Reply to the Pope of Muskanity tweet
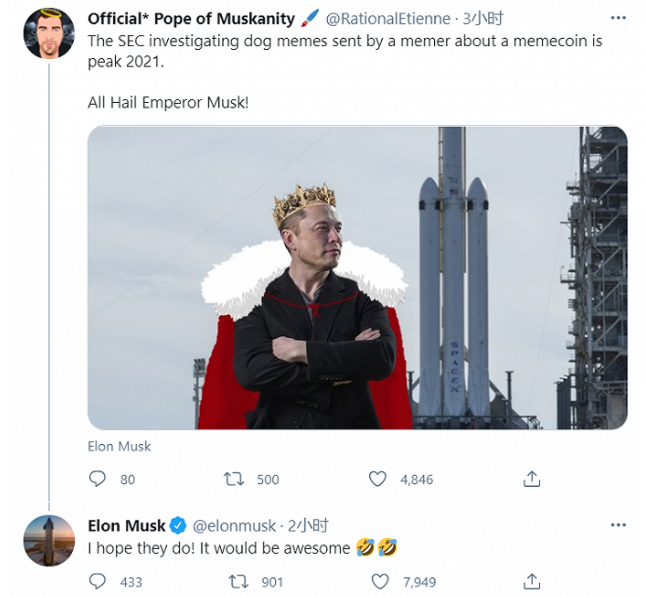 [98, 479]
